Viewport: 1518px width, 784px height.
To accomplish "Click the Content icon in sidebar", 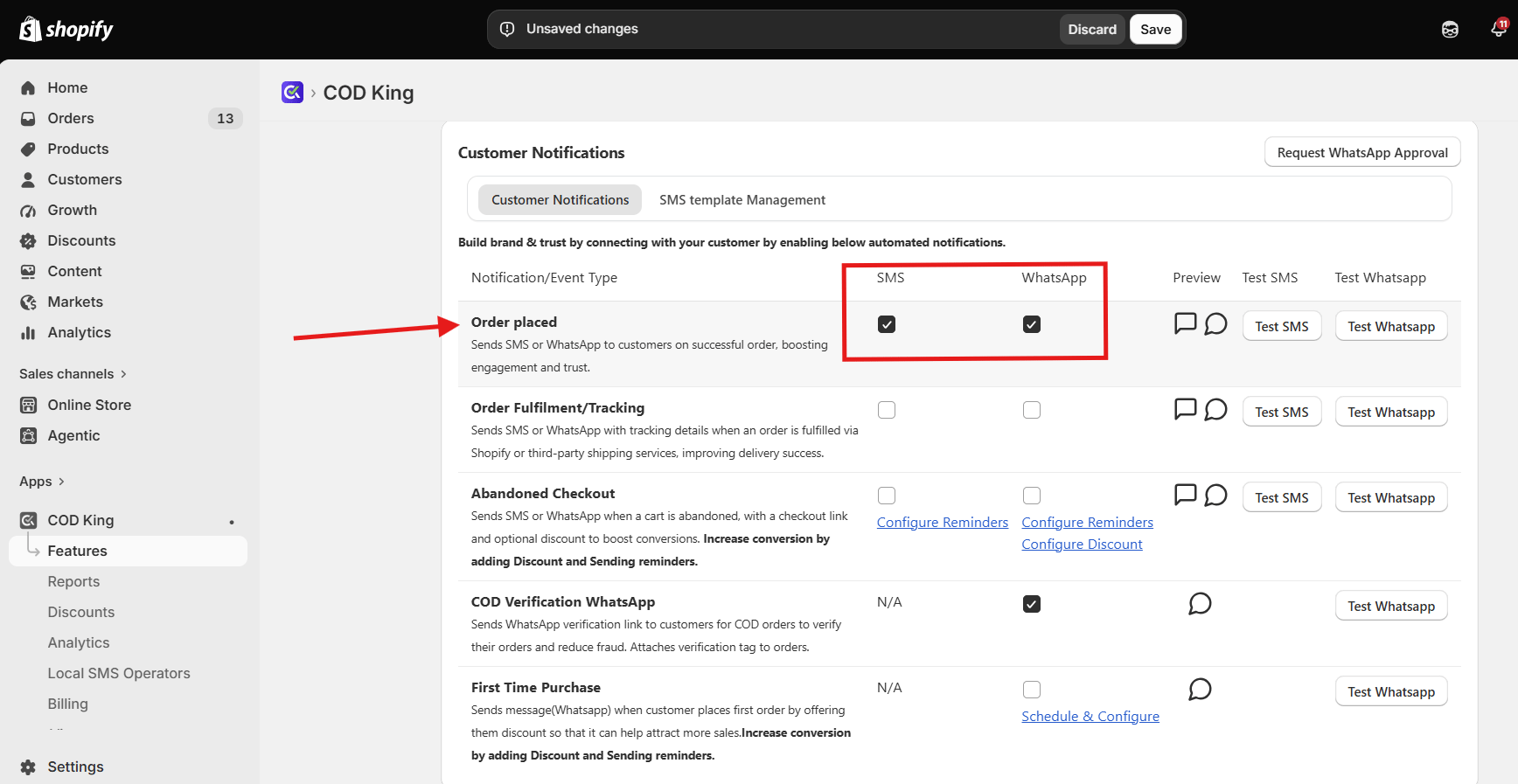I will point(28,271).
